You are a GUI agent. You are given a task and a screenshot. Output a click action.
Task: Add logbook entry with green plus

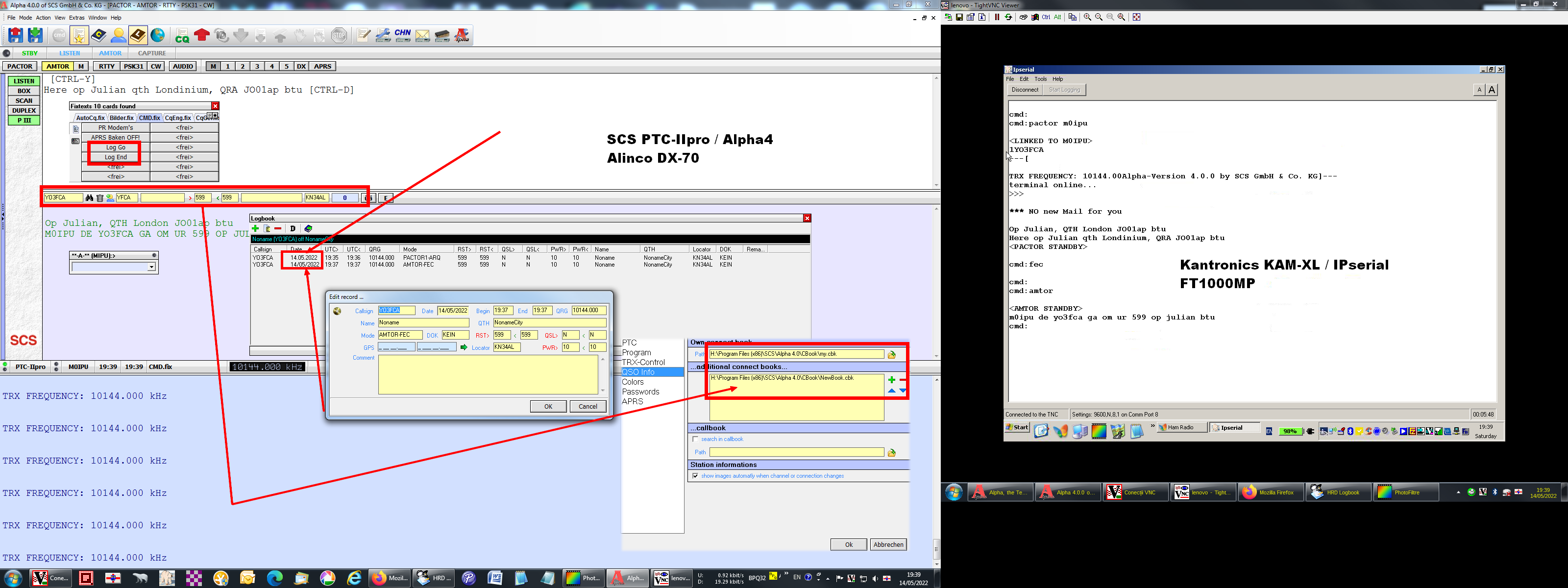[x=256, y=229]
